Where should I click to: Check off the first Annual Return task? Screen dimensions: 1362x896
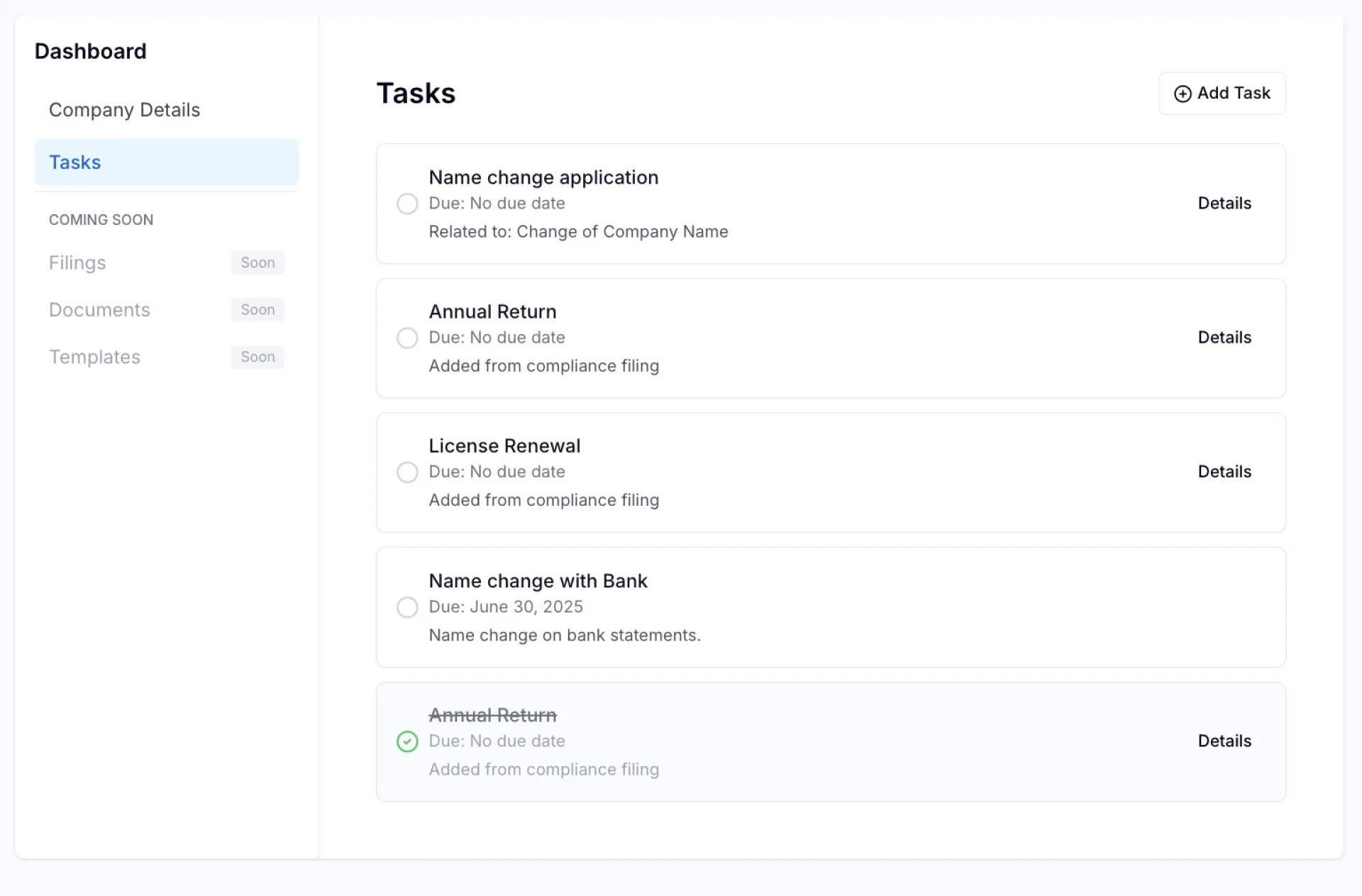(x=407, y=338)
